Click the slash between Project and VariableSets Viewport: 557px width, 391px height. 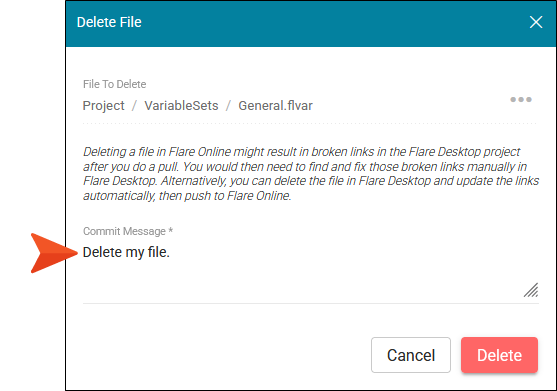tap(134, 105)
